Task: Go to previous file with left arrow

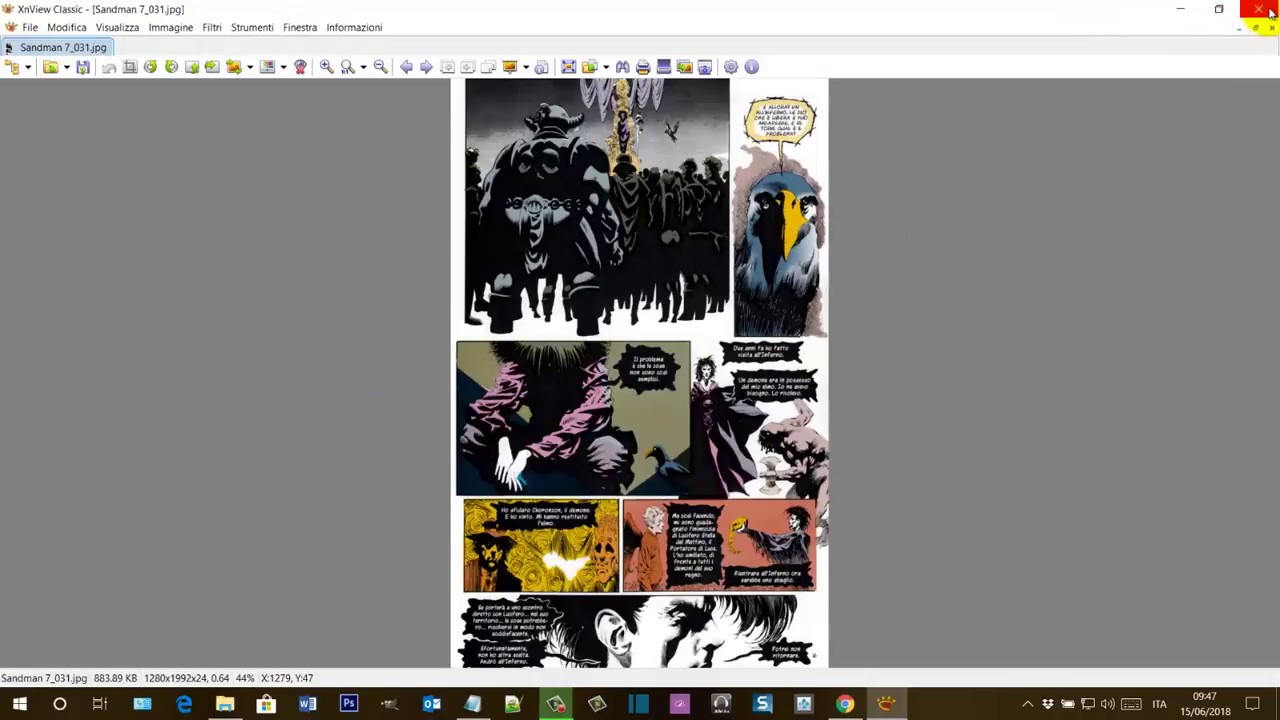Action: click(406, 67)
